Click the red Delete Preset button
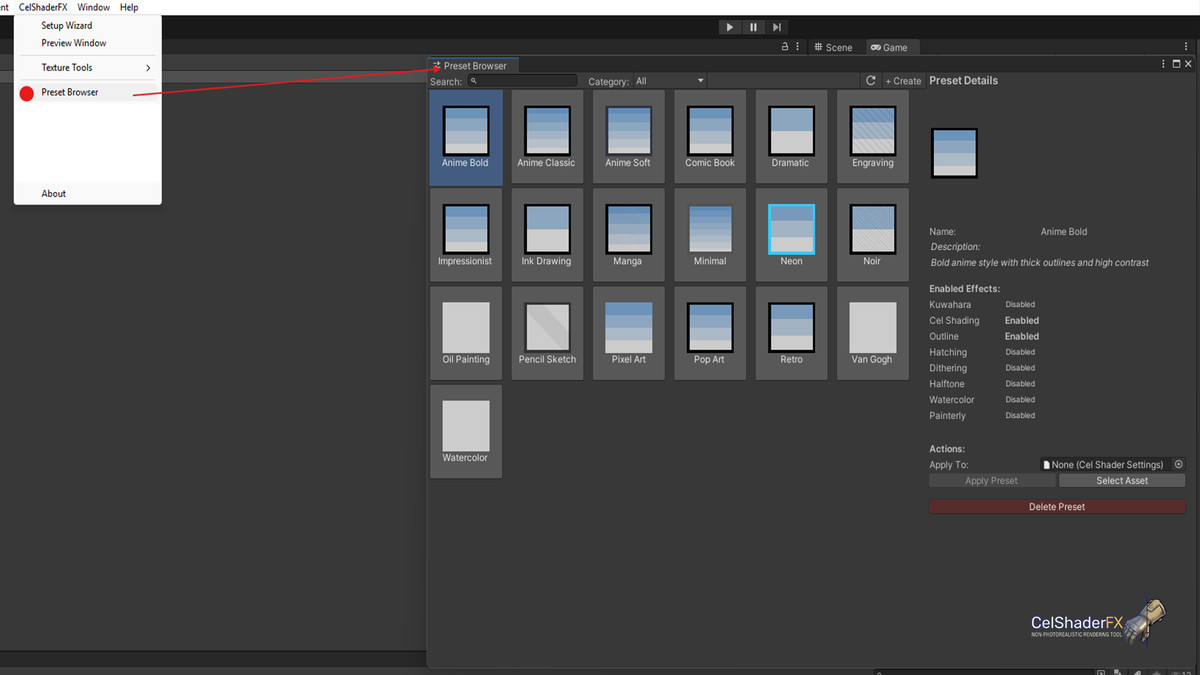This screenshot has width=1200, height=675. 1057,506
